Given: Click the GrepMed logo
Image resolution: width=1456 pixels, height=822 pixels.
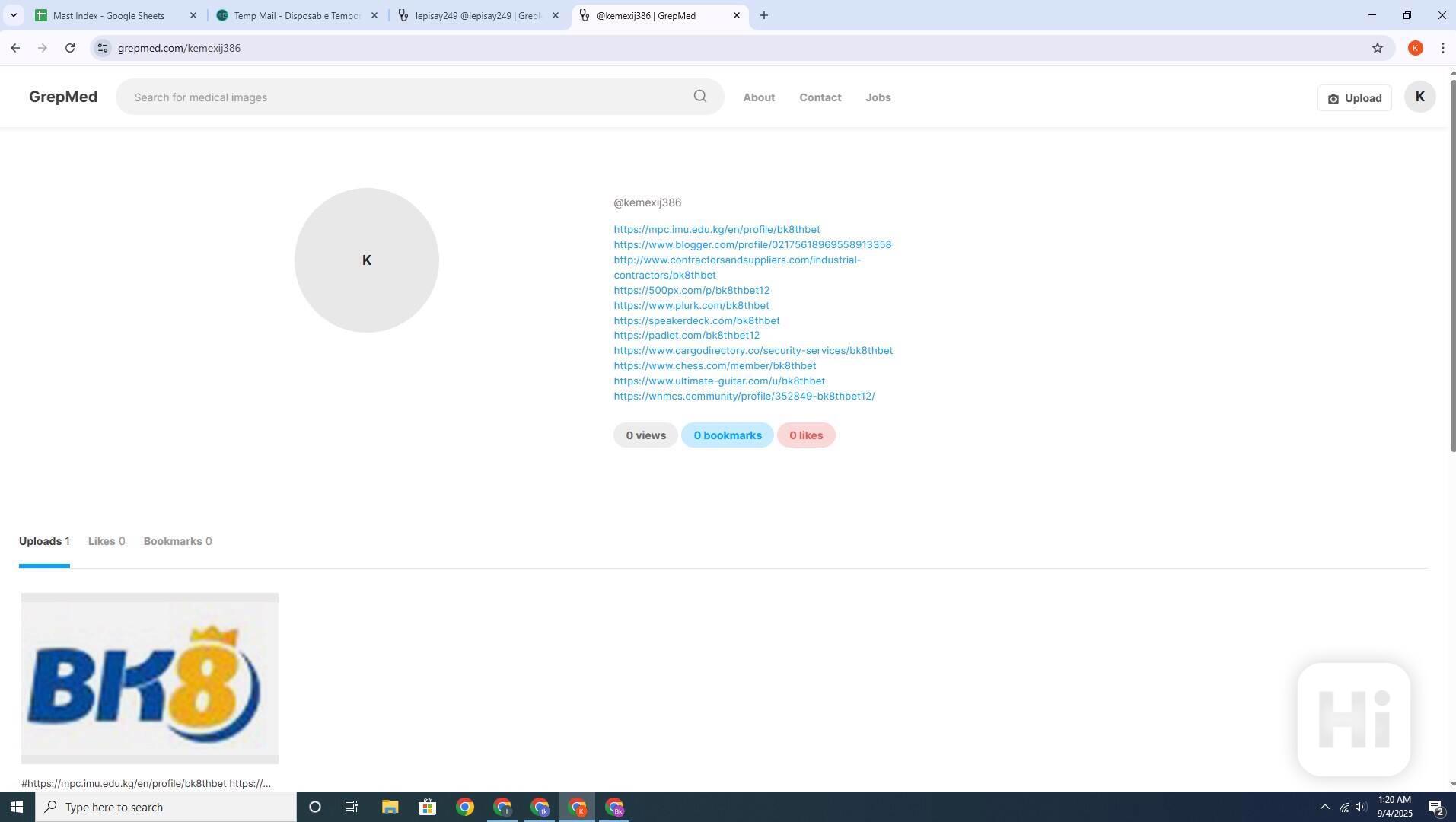Looking at the screenshot, I should point(63,97).
